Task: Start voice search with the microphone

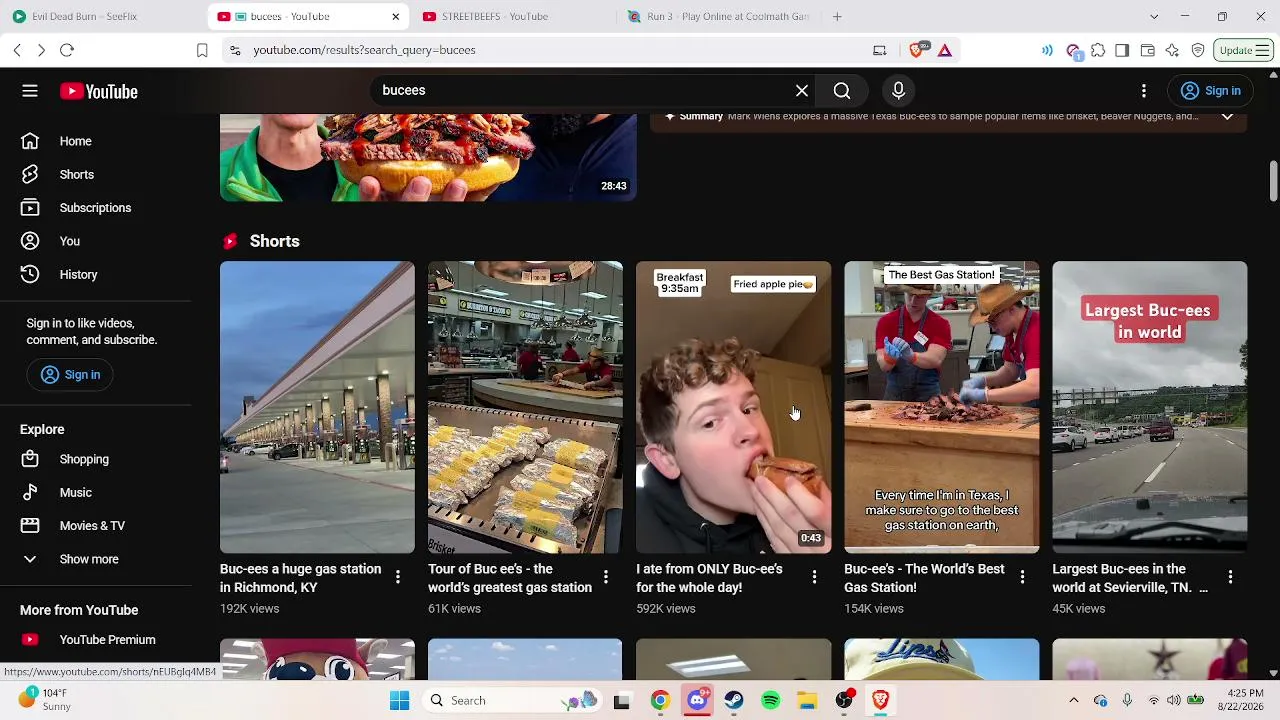Action: pos(898,91)
